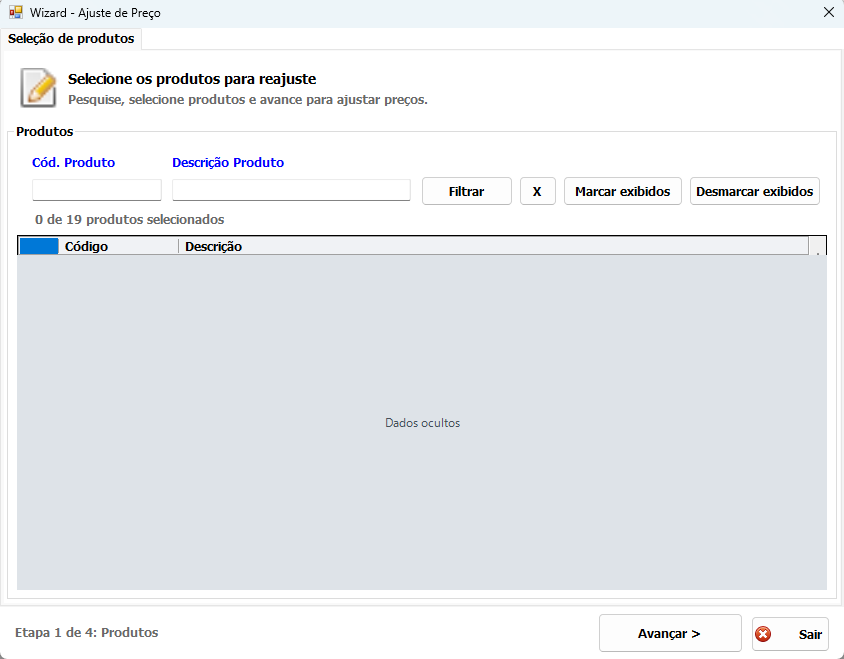Click the 'Pesquise, selecione produtos' subtitle text
The width and height of the screenshot is (844, 659).
point(248,100)
